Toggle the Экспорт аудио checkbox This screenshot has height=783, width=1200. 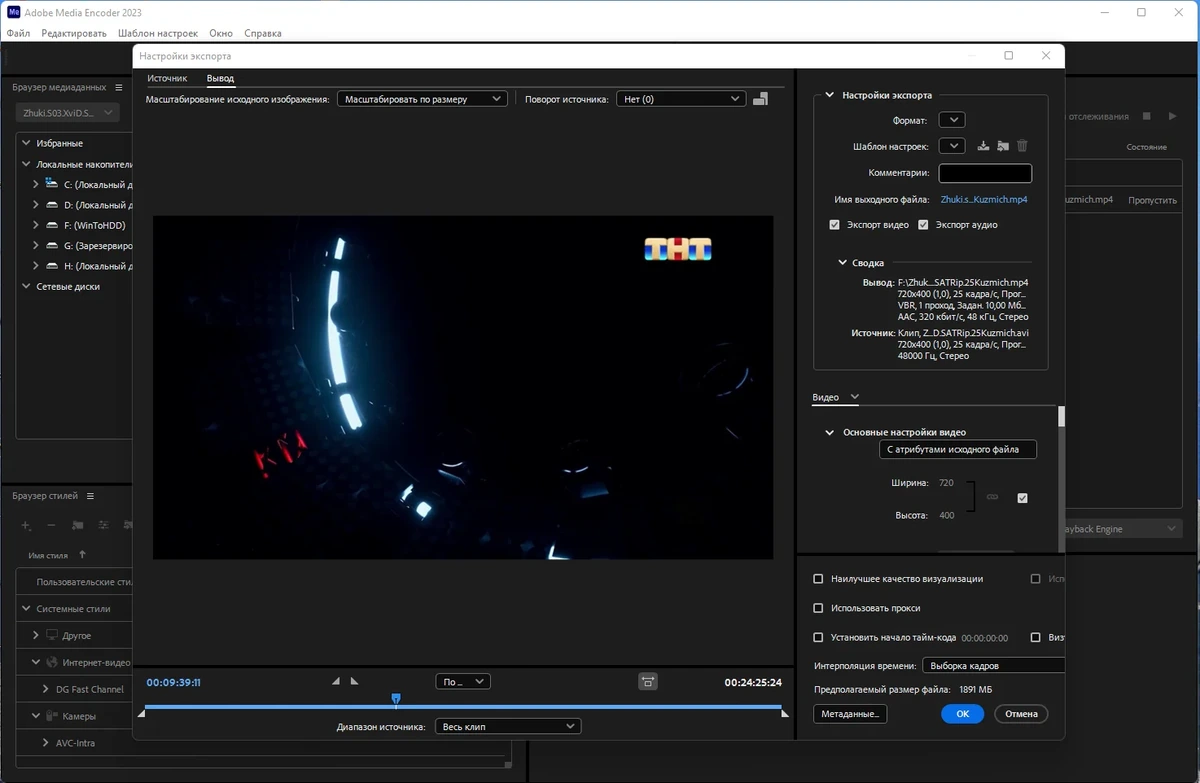[923, 225]
